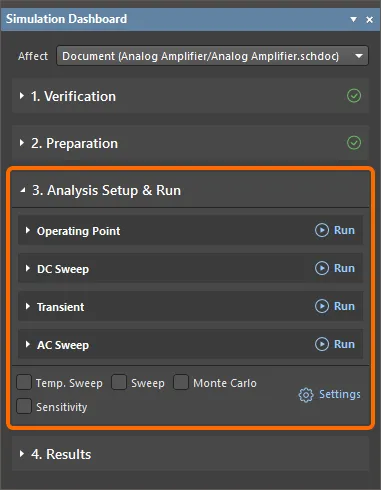
Task: Click the DC Sweep run play icon
Action: (x=322, y=268)
